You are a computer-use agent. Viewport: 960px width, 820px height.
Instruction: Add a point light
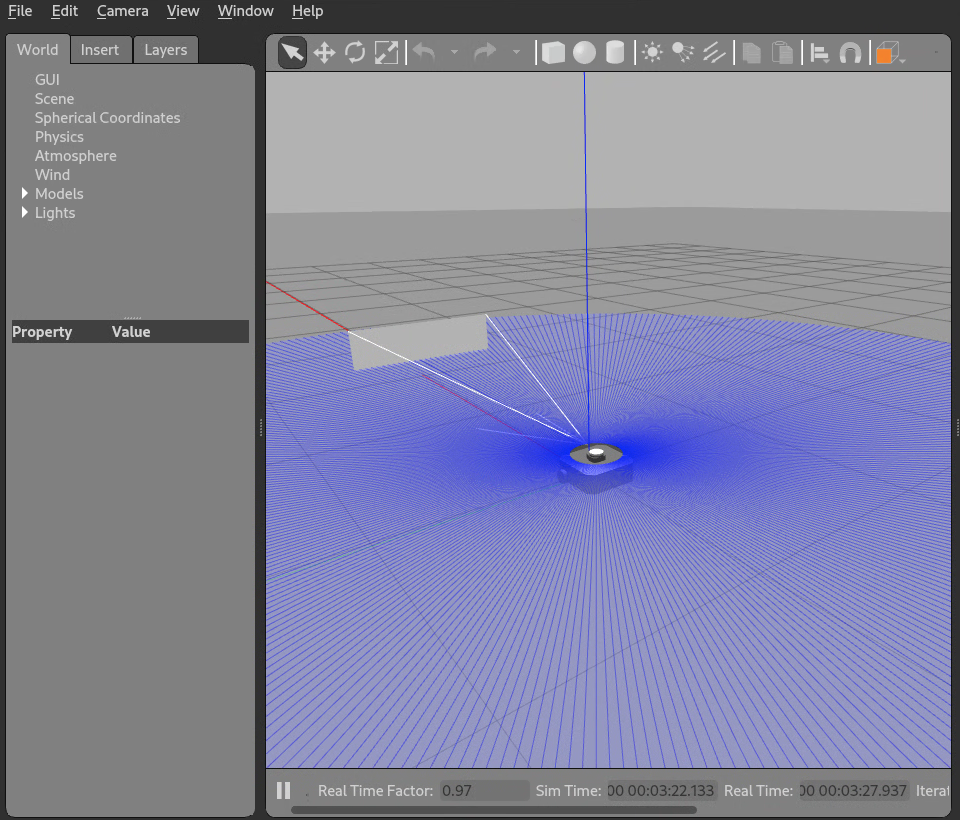point(652,52)
